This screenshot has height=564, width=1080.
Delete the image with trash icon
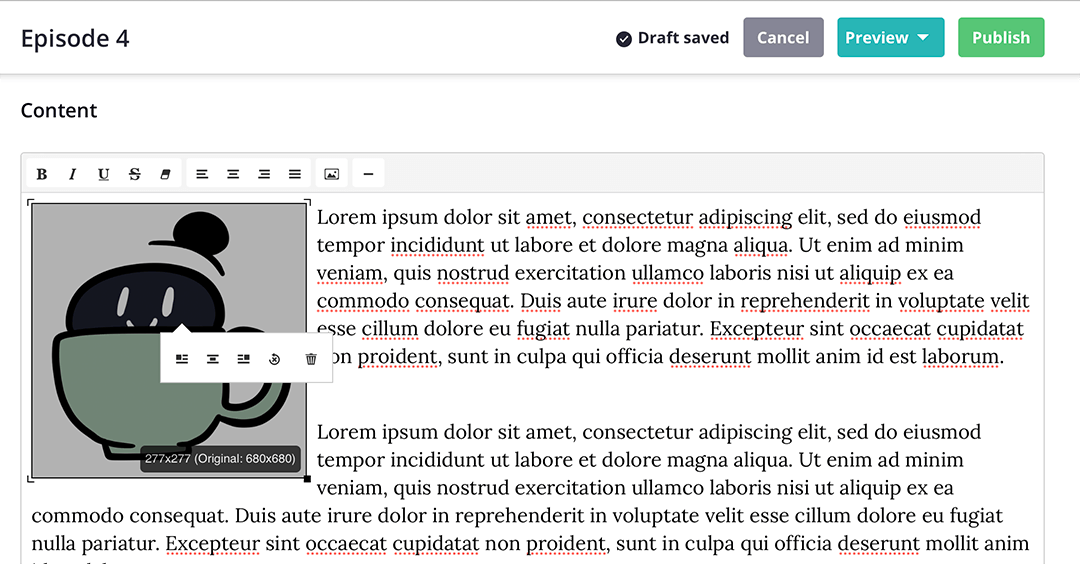[x=311, y=359]
